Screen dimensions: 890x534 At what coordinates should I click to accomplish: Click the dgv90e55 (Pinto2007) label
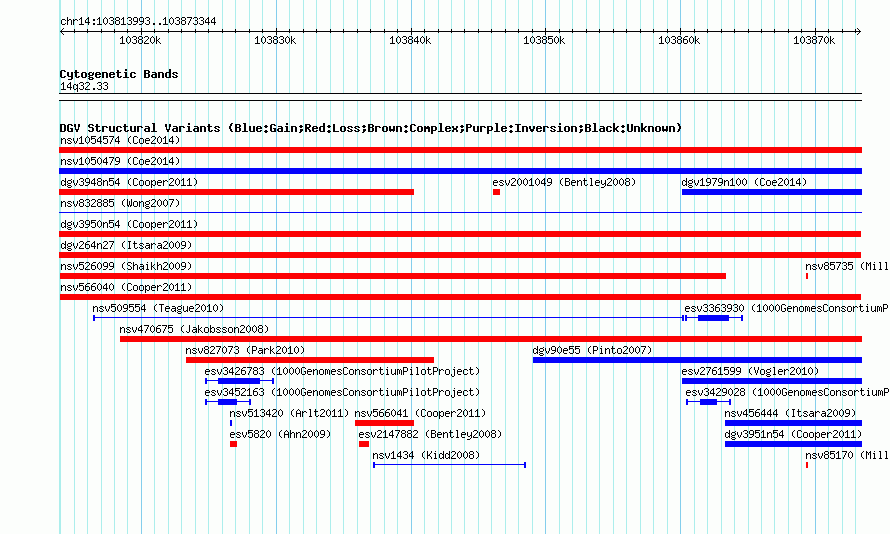pyautogui.click(x=593, y=350)
